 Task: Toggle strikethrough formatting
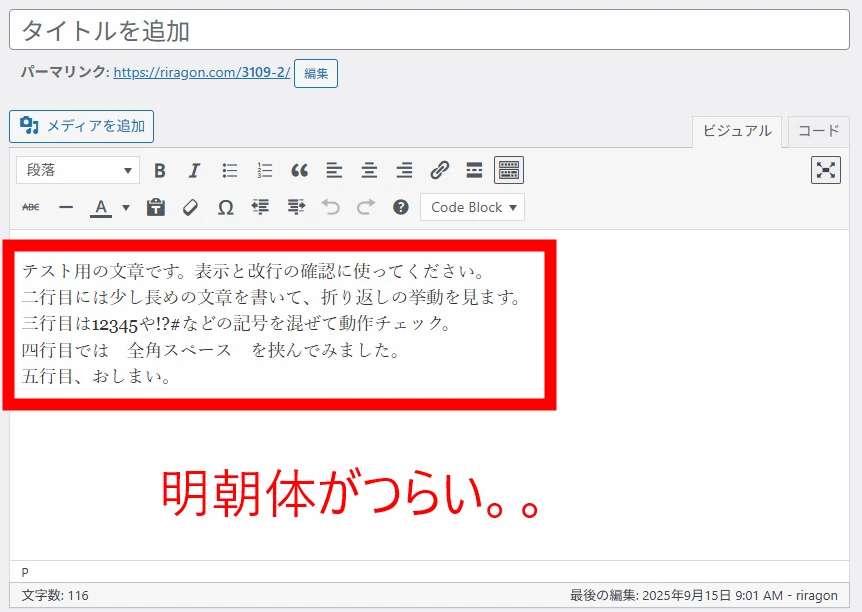click(x=31, y=207)
